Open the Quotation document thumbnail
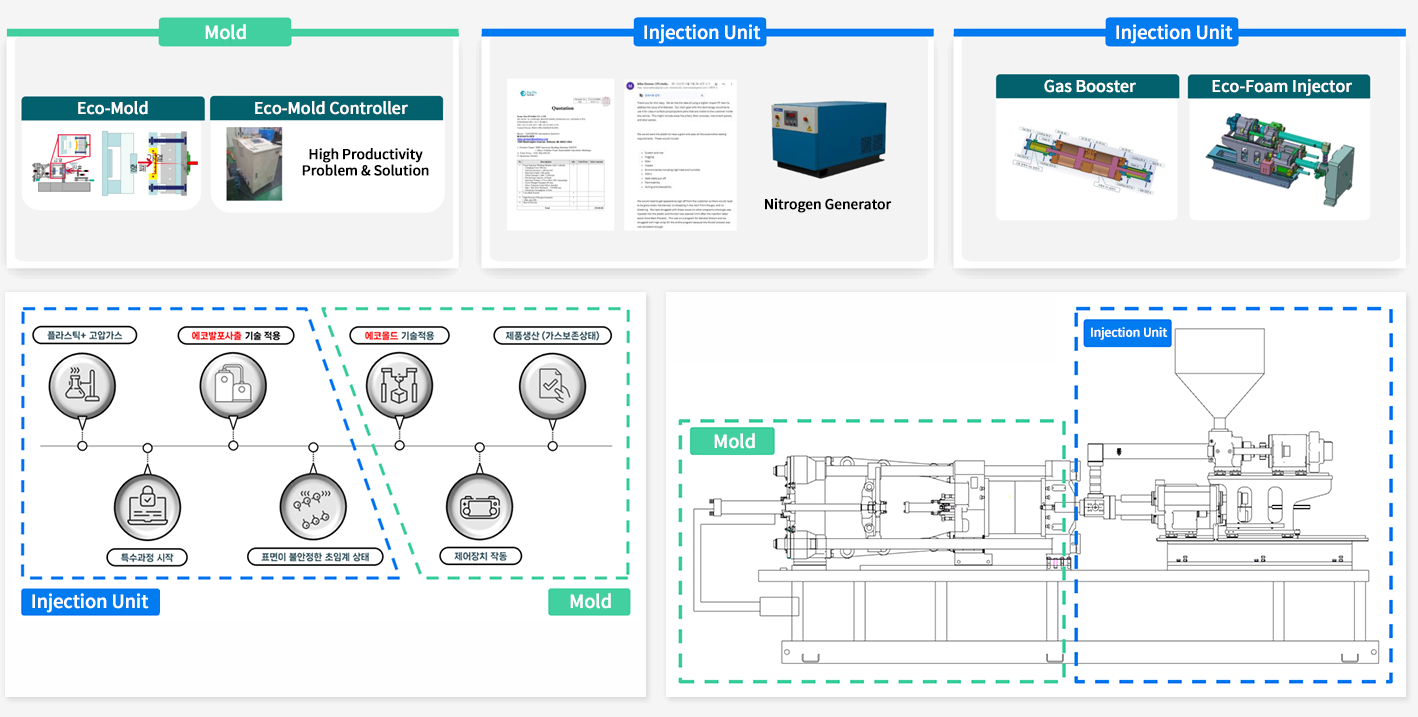This screenshot has width=1418, height=717. click(x=561, y=155)
